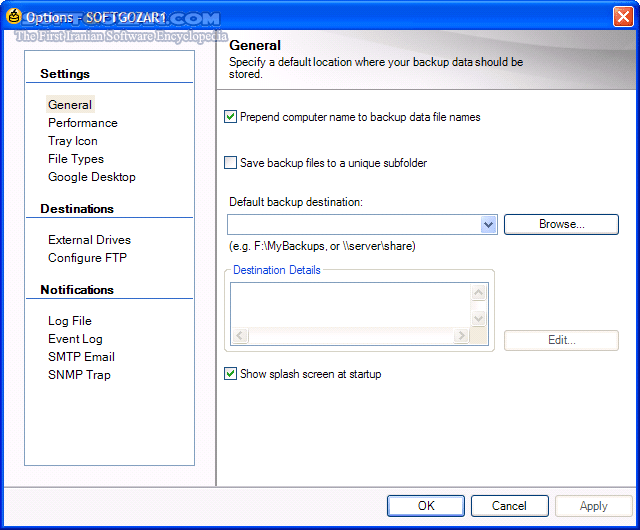640x530 pixels.
Task: Toggle Prepend computer name checkbox
Action: 231,117
